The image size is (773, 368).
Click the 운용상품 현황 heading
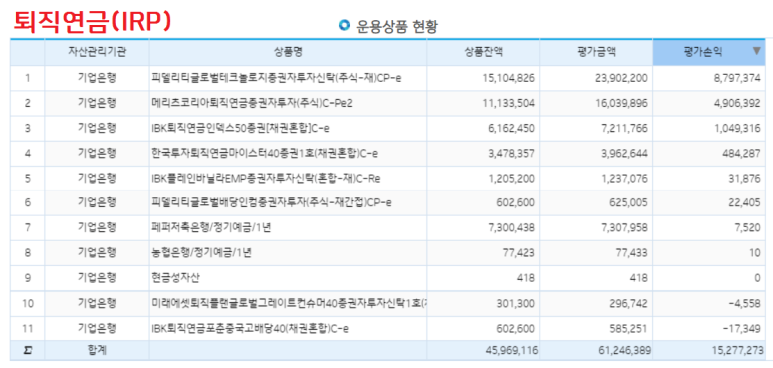396,26
